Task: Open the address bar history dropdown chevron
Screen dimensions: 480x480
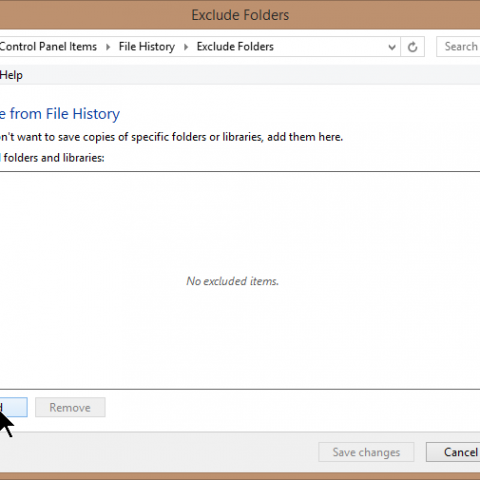Action: click(x=392, y=47)
